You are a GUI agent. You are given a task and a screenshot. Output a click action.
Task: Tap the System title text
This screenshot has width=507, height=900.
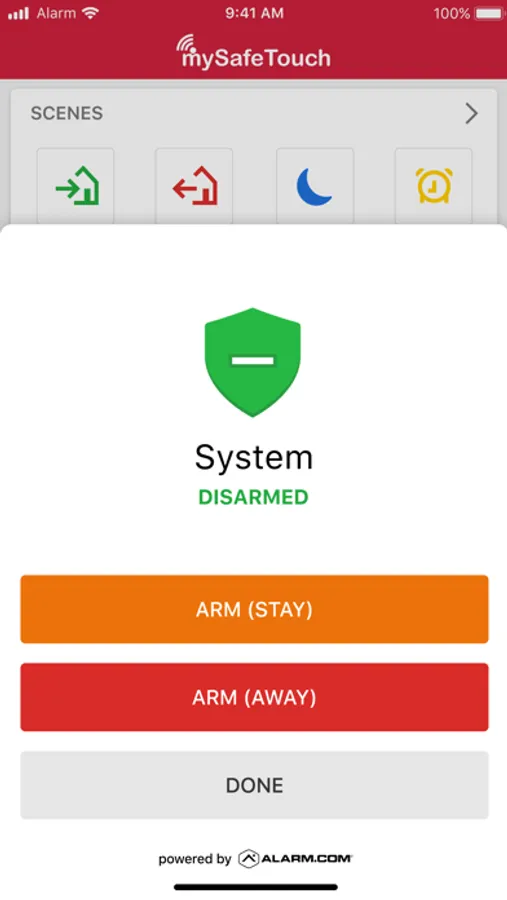254,457
